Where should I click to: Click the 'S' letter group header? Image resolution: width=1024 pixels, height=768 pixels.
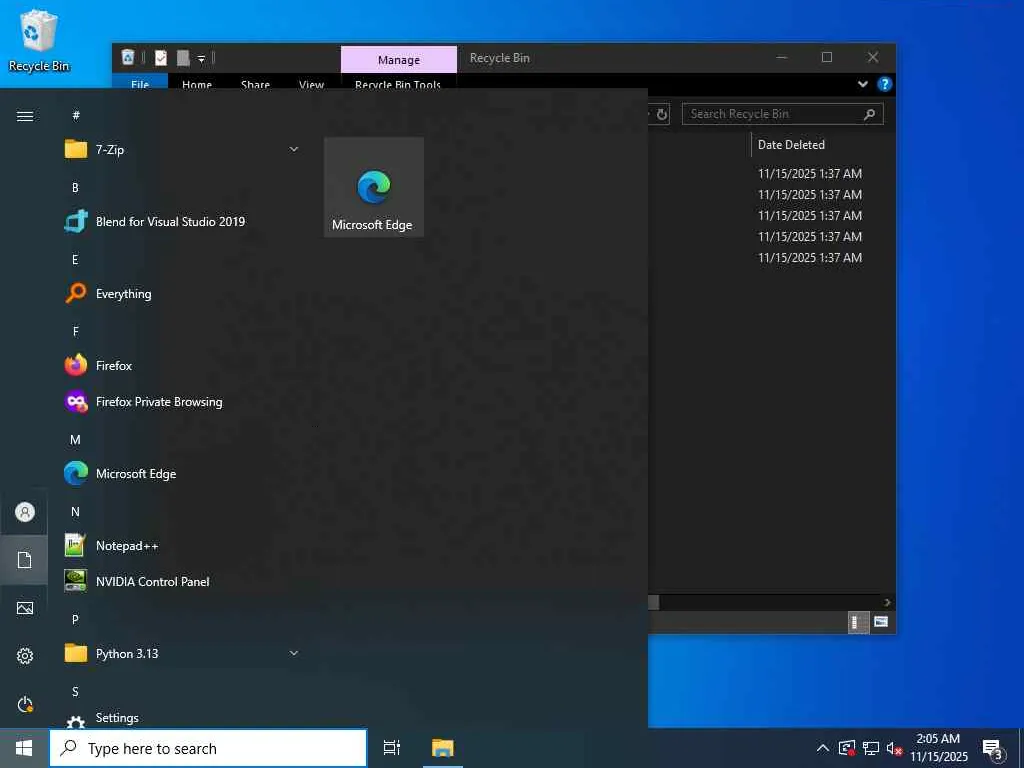pyautogui.click(x=76, y=692)
